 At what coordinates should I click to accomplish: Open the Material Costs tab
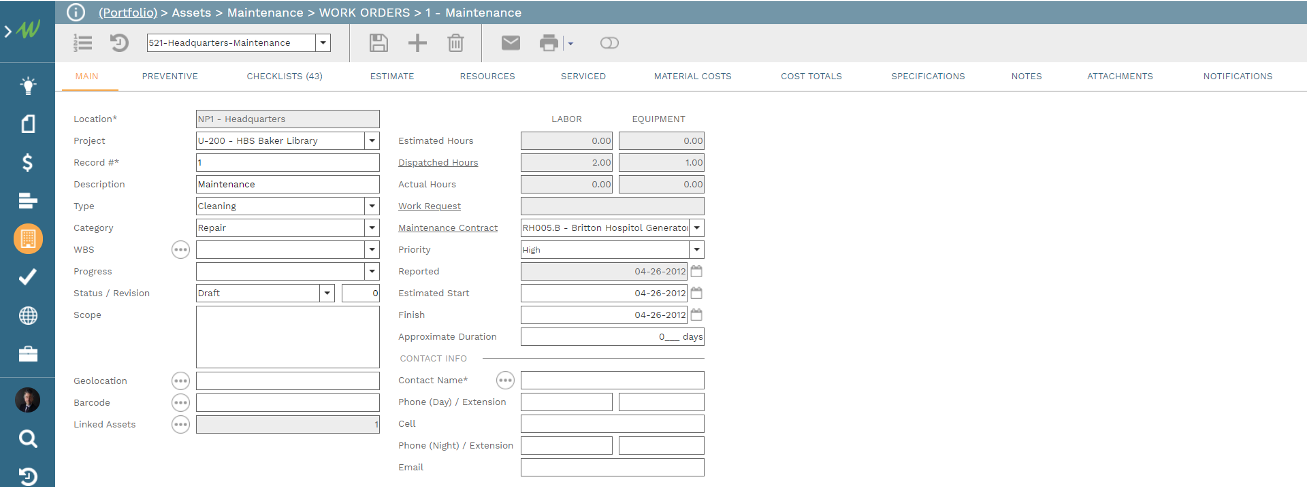692,76
